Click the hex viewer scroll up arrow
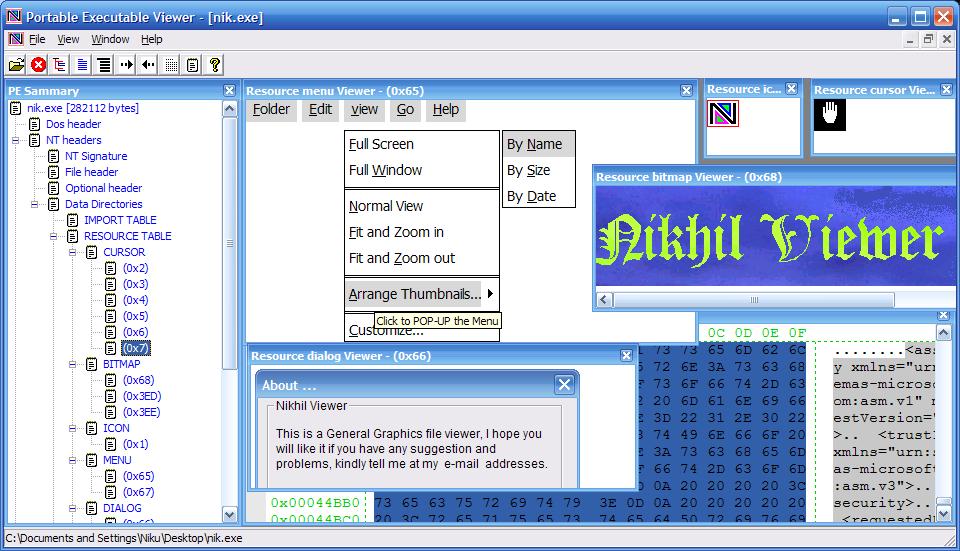960x551 pixels. click(x=943, y=333)
